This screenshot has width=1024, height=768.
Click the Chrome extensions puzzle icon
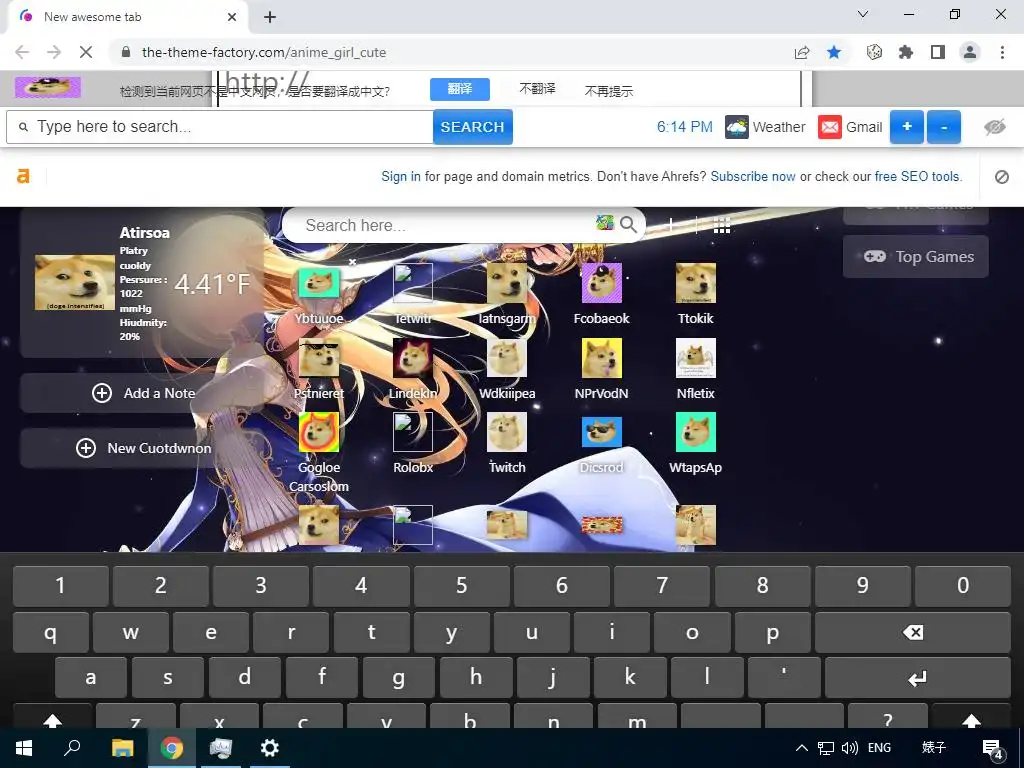(x=906, y=52)
